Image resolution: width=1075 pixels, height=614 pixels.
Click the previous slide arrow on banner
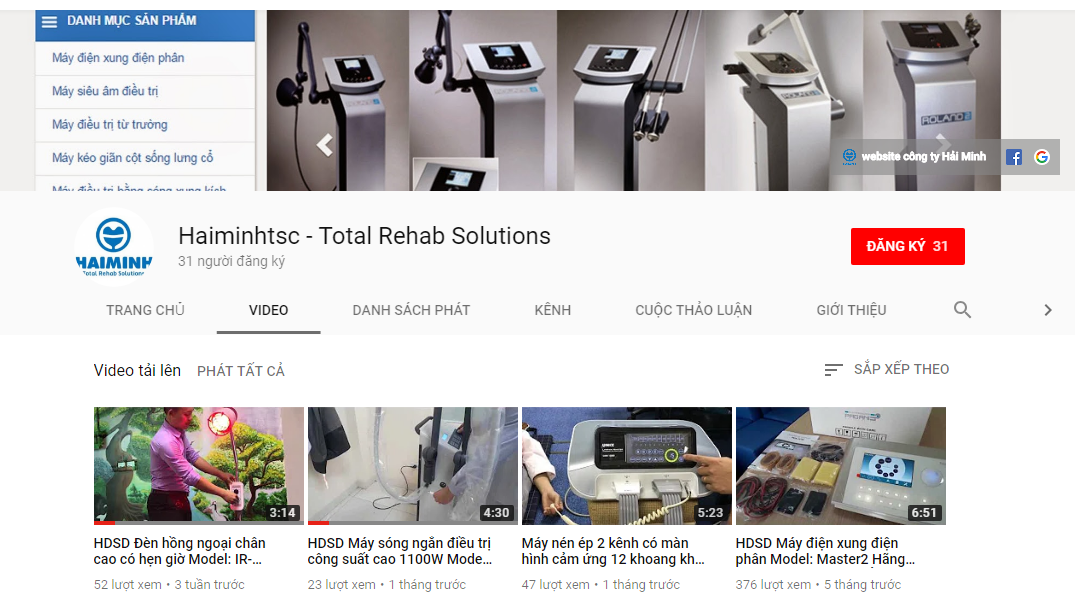(325, 145)
